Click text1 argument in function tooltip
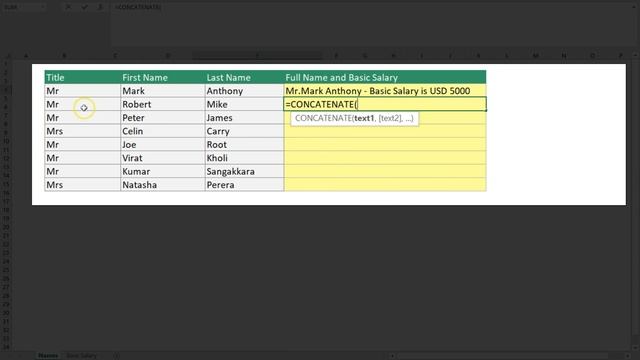Viewport: 640px width, 360px height. [x=364, y=118]
